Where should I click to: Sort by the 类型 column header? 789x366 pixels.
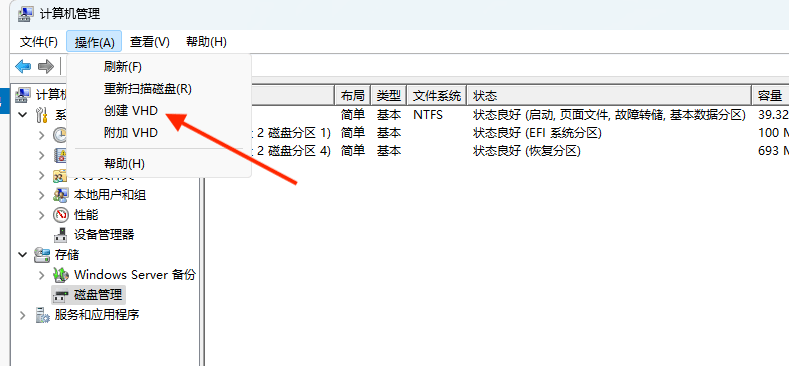pyautogui.click(x=388, y=95)
